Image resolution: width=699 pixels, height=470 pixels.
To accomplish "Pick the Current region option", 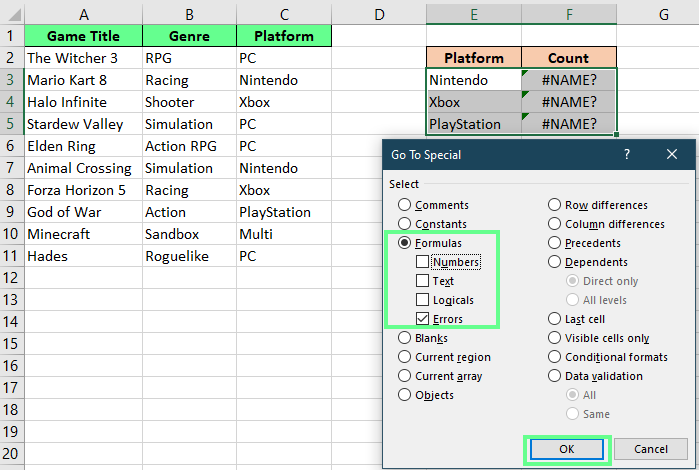I will (405, 357).
